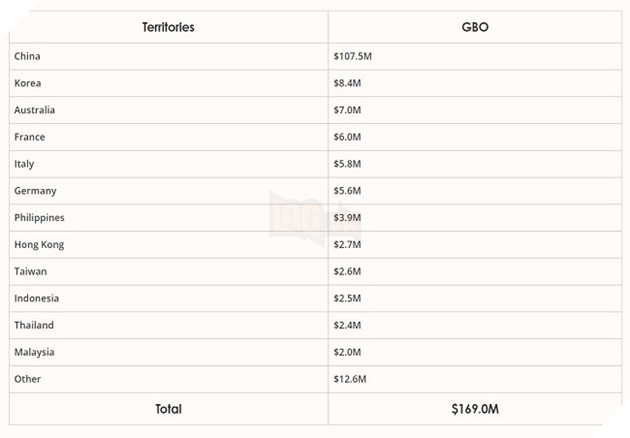
Task: Select the Taiwan territory cell
Action: (x=30, y=271)
